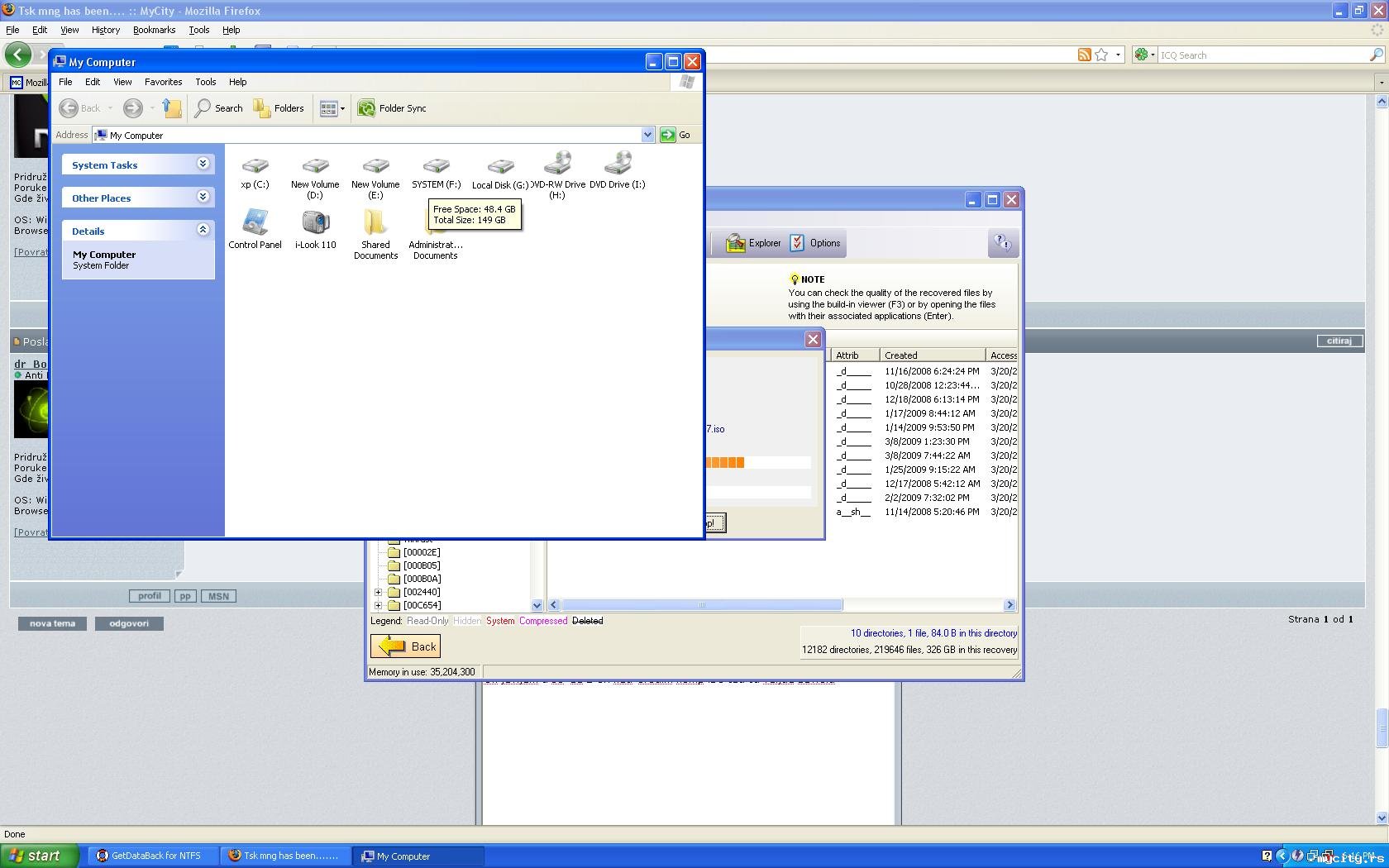Click the Back button in GetDataBack
Viewport: 1389px width, 868px height.
pyautogui.click(x=405, y=646)
